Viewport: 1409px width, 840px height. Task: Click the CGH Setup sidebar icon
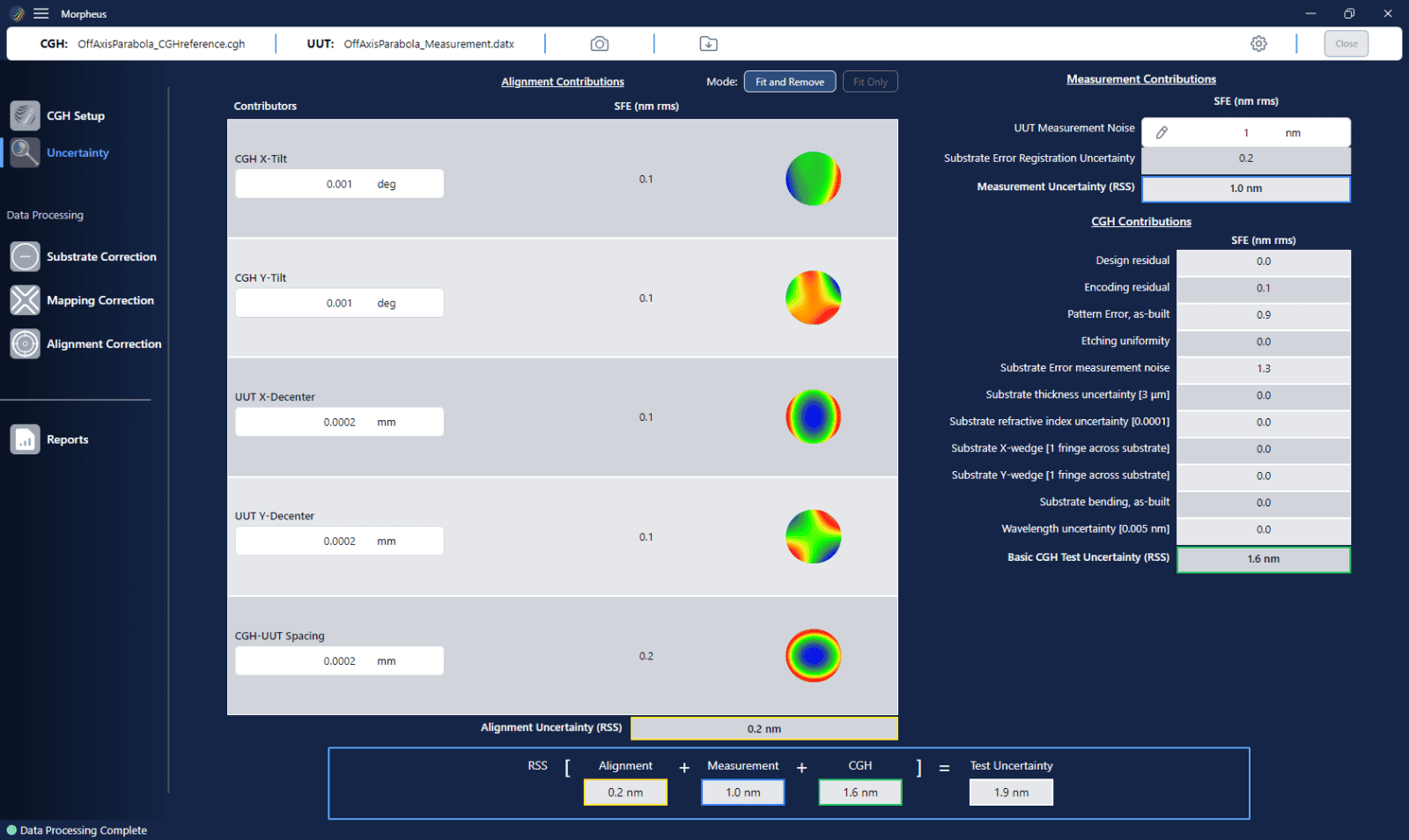[x=26, y=115]
